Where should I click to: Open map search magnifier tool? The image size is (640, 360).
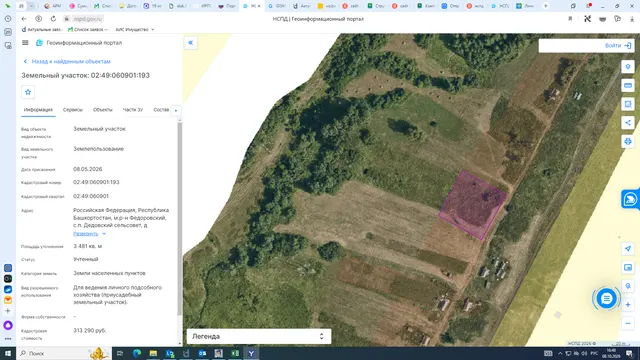point(628,286)
